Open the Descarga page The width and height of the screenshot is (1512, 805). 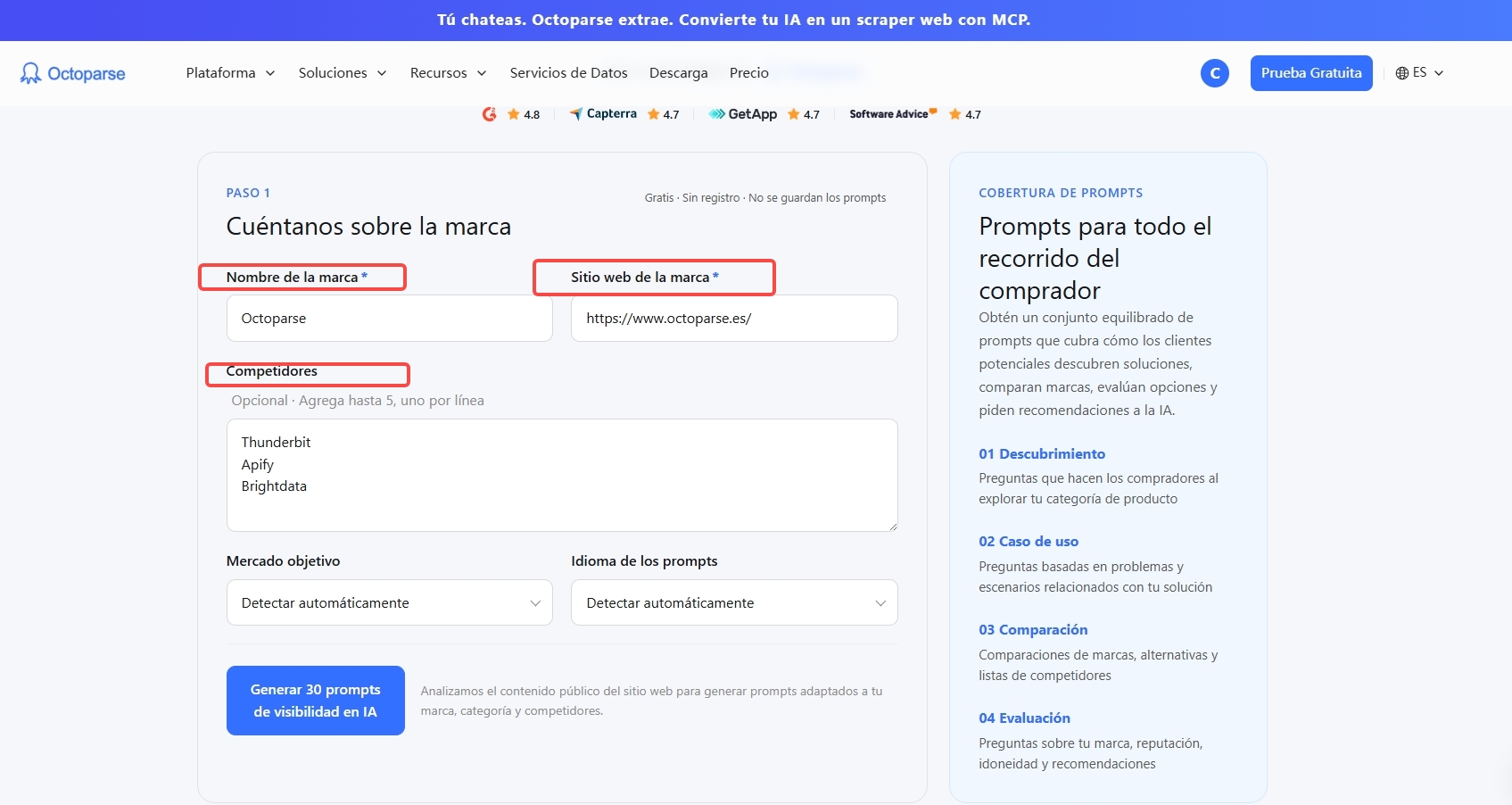pyautogui.click(x=678, y=73)
